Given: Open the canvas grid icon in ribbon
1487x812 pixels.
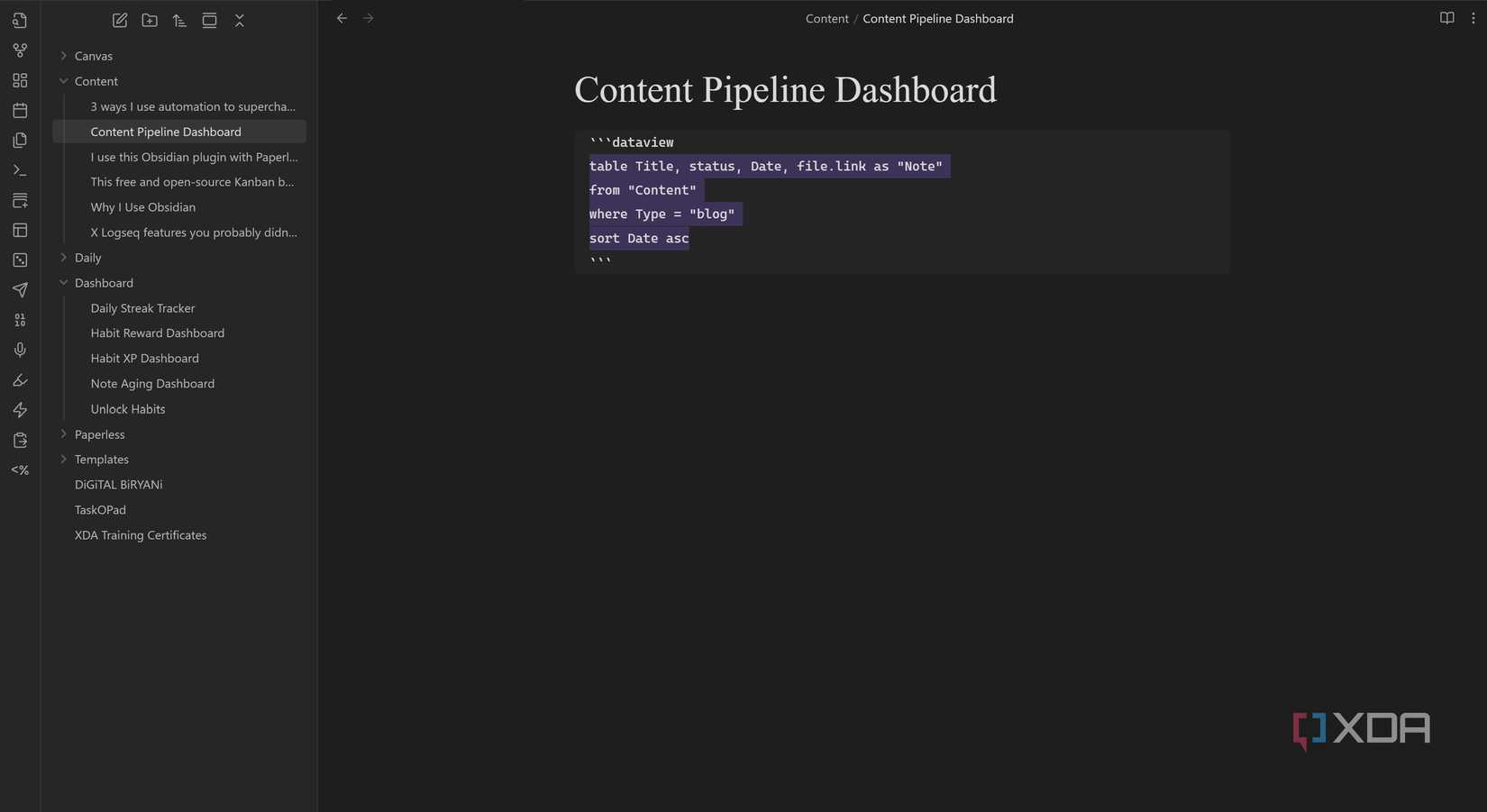Looking at the screenshot, I should tap(20, 80).
